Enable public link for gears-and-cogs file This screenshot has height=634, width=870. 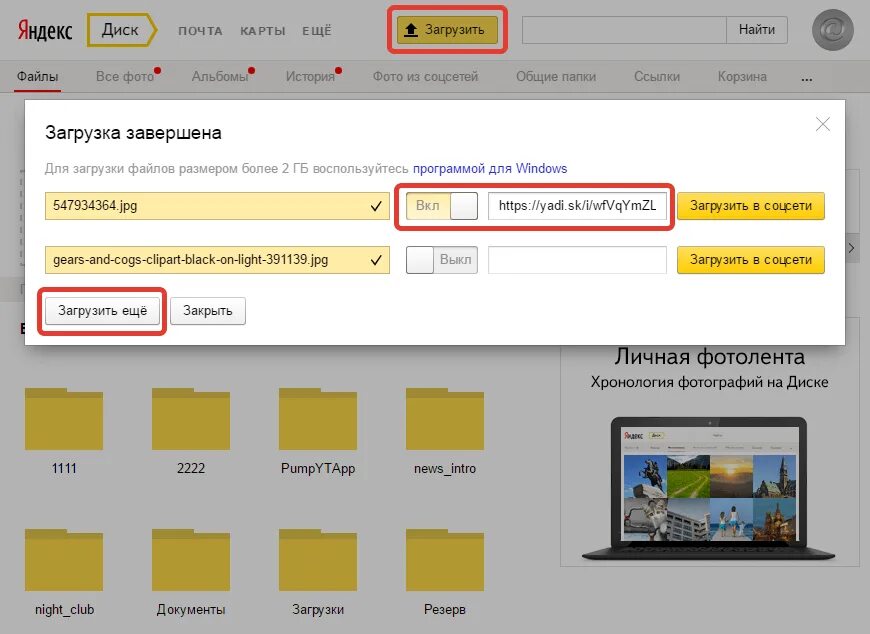click(x=442, y=260)
